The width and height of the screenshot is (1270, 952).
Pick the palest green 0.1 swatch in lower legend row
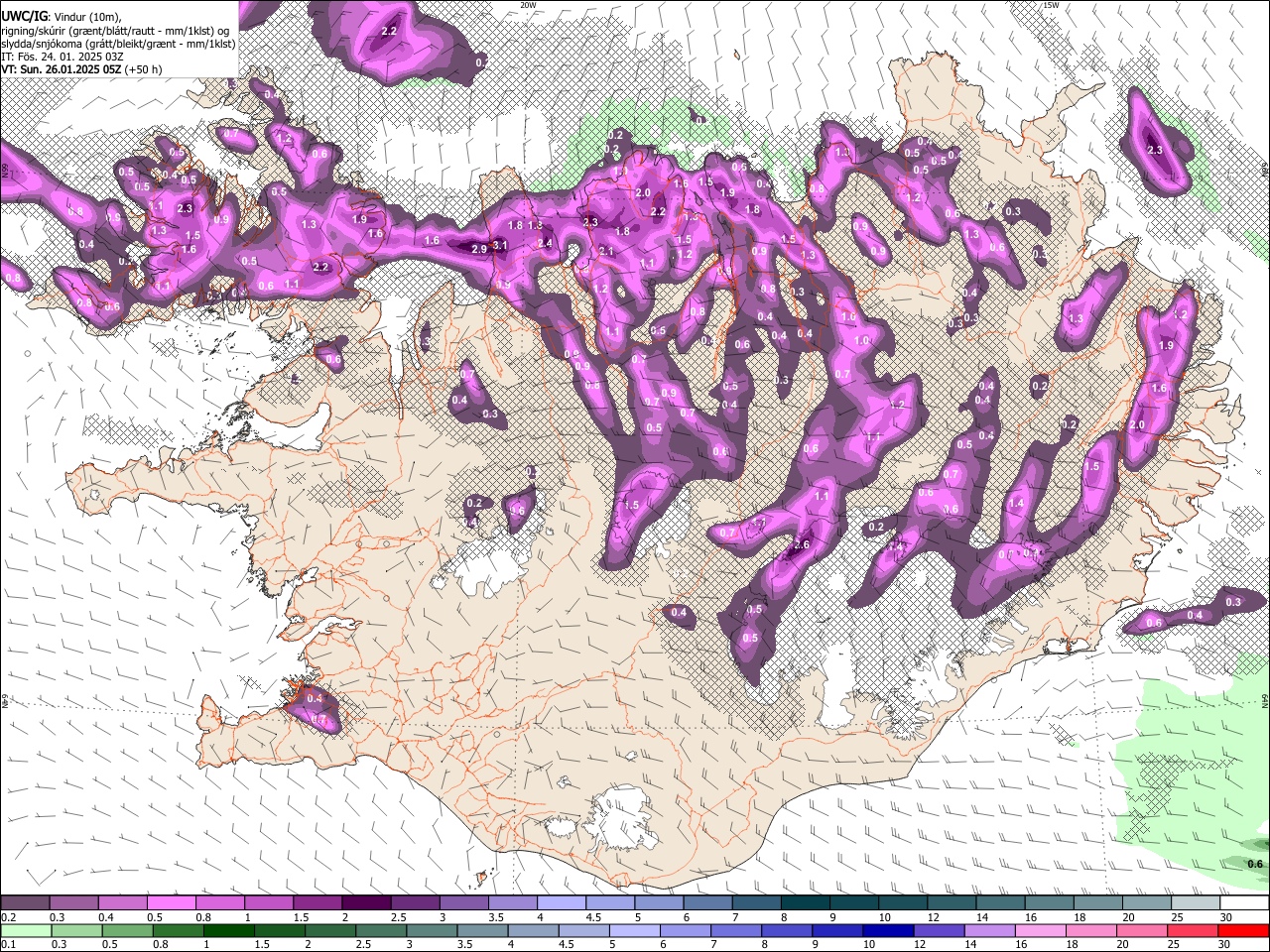click(27, 931)
